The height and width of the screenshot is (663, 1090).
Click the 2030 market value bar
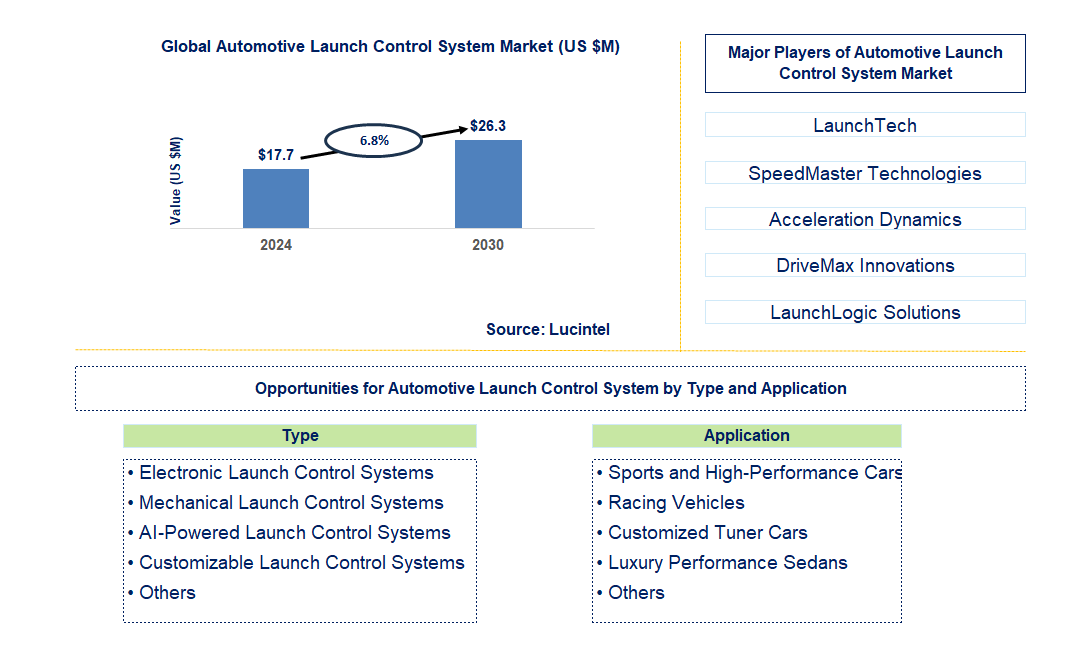(x=488, y=183)
